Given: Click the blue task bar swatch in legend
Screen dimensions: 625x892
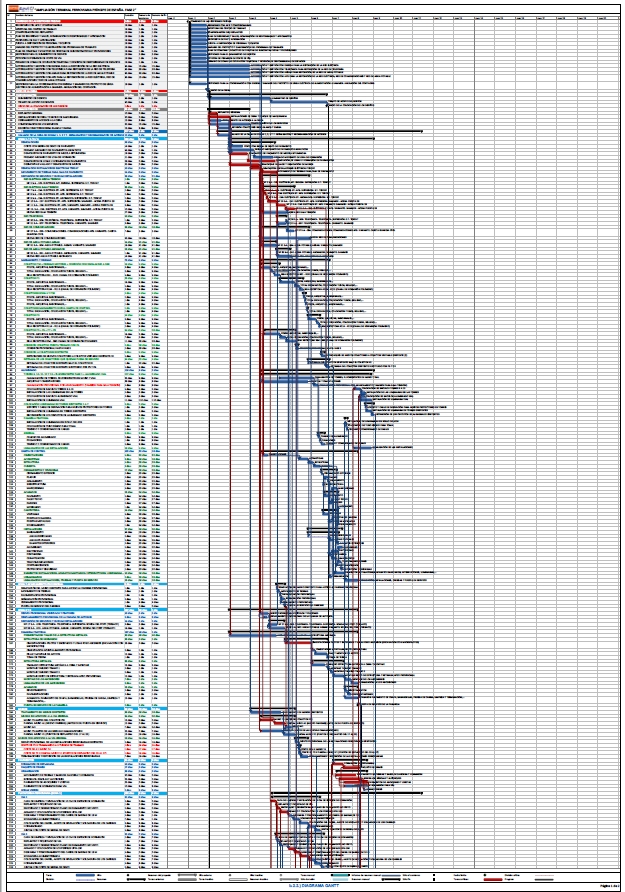Looking at the screenshot, I should [x=85, y=875].
